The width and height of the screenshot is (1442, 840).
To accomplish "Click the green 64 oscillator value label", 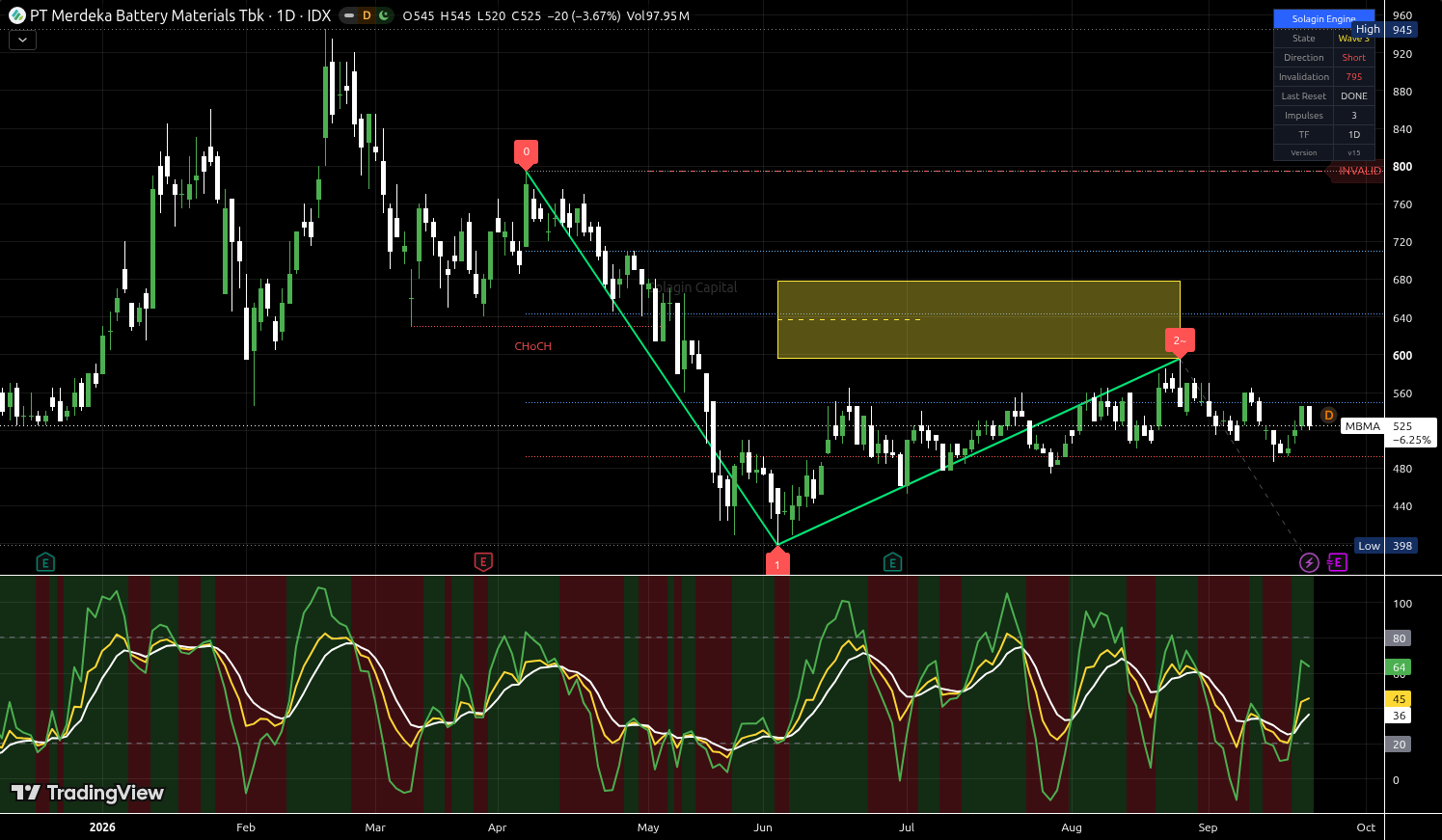I will click(1399, 667).
